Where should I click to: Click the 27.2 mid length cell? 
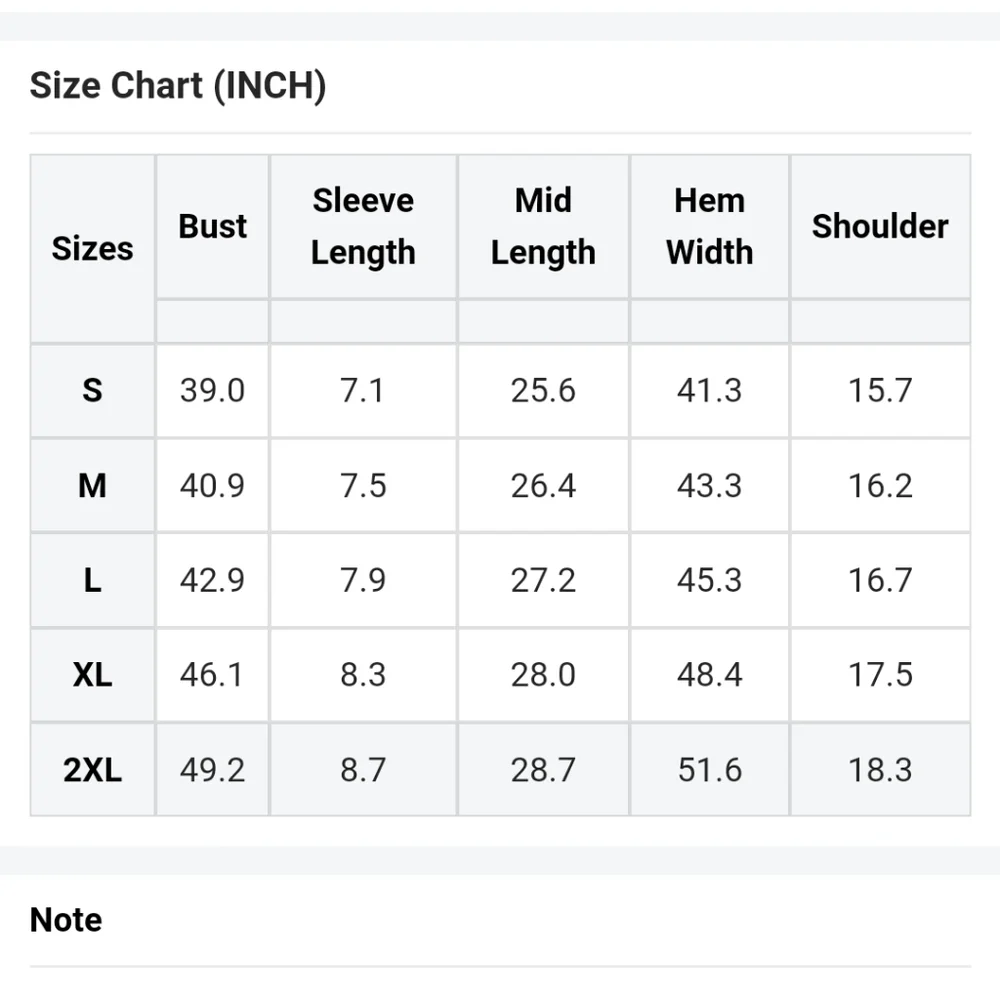543,580
